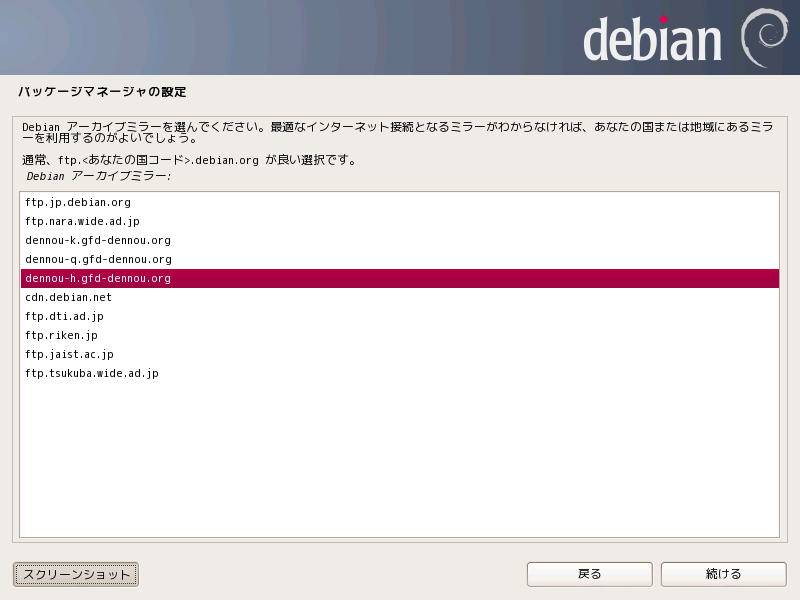800x600 pixels.
Task: Choose dennou-q.gfd-dennou.org mirror
Action: [x=399, y=259]
